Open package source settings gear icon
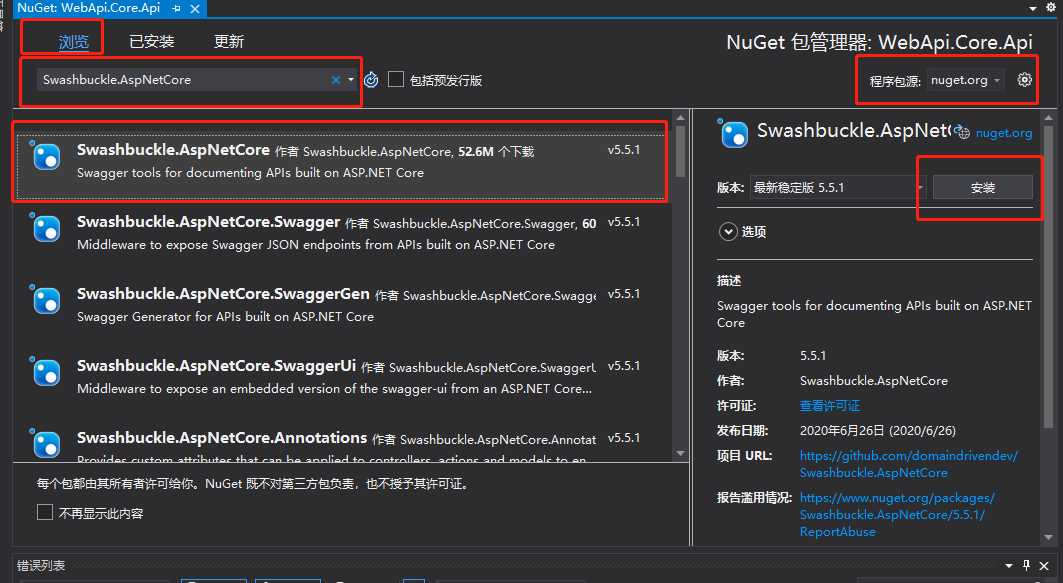Image resolution: width=1063 pixels, height=583 pixels. 1024,80
